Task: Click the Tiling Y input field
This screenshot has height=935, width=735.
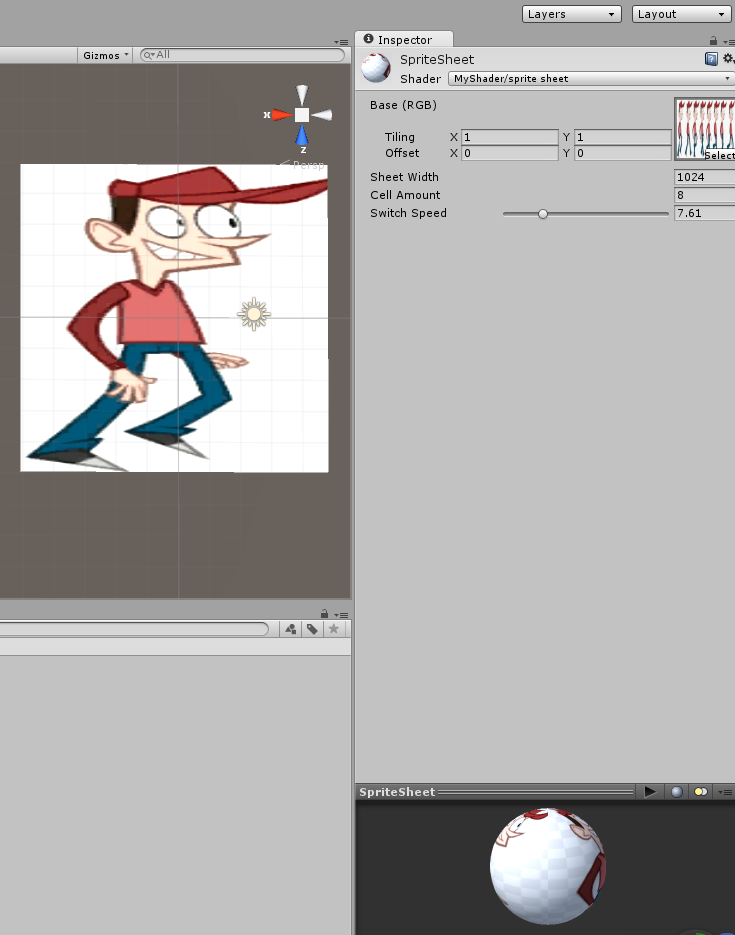Action: [x=623, y=137]
